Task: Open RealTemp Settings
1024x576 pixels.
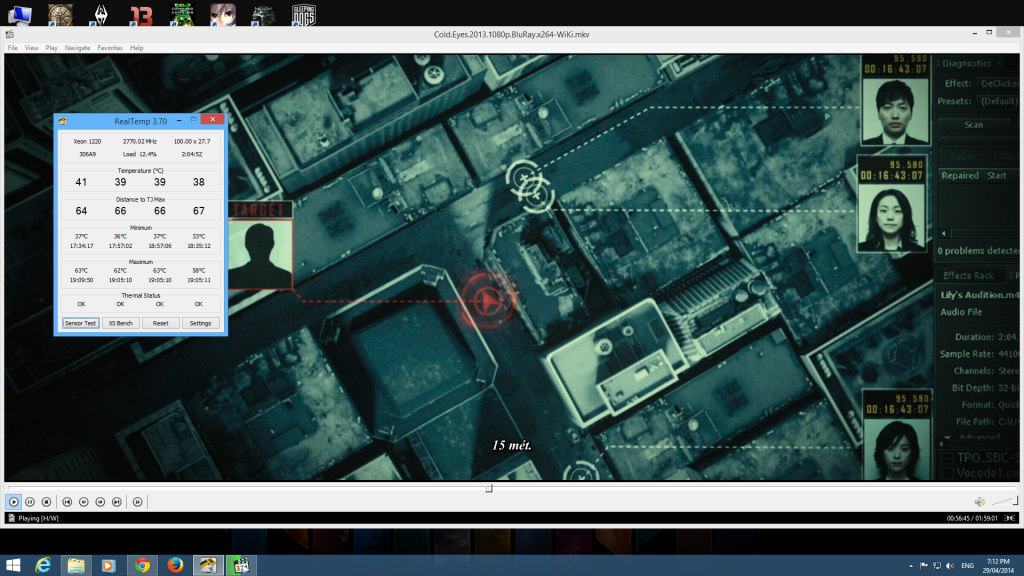Action: pos(200,323)
